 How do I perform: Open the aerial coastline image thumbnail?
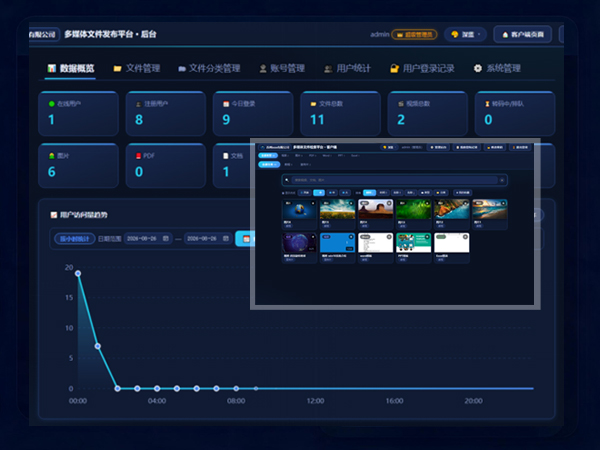tap(452, 209)
